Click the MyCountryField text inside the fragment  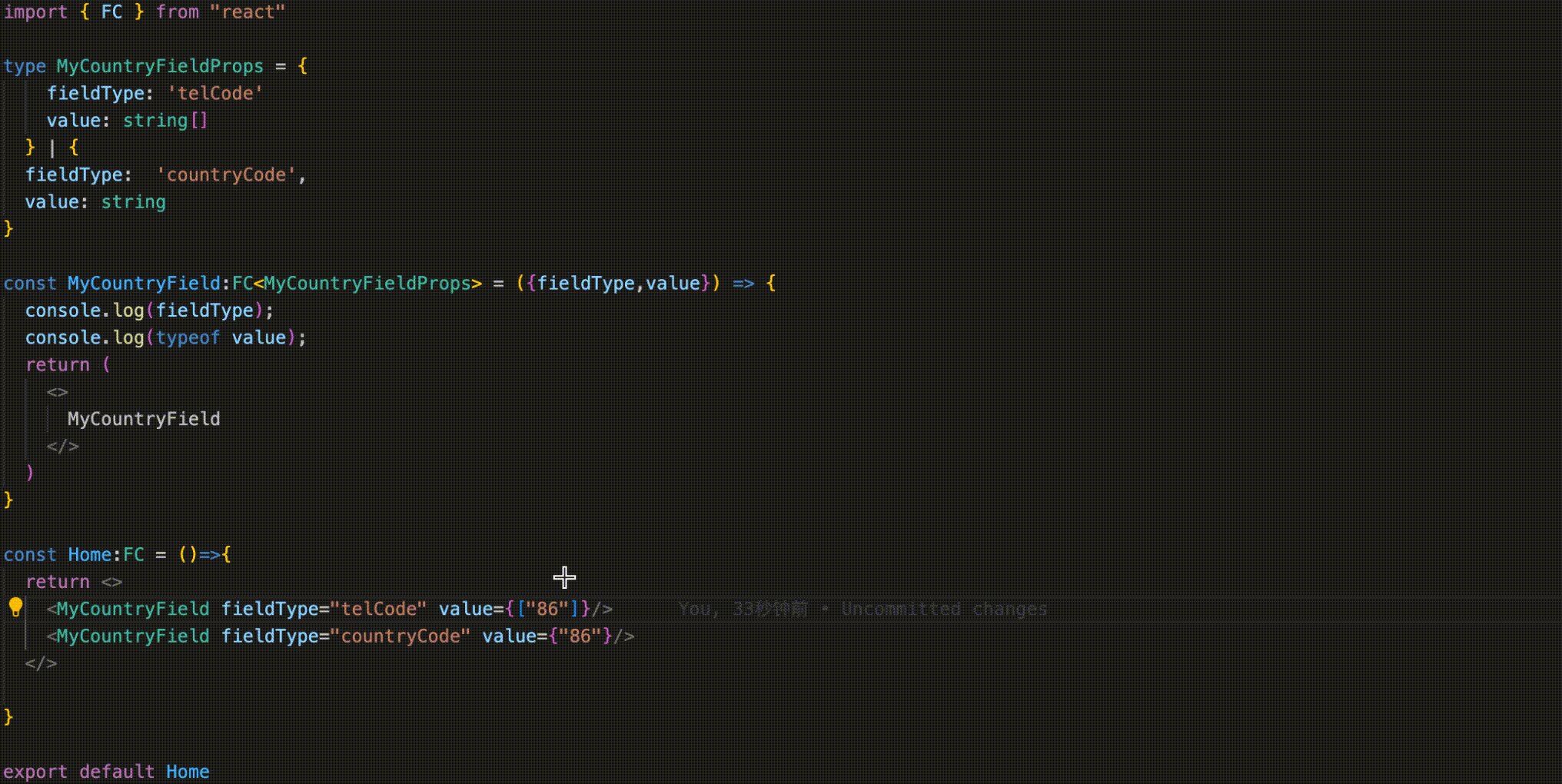point(144,419)
